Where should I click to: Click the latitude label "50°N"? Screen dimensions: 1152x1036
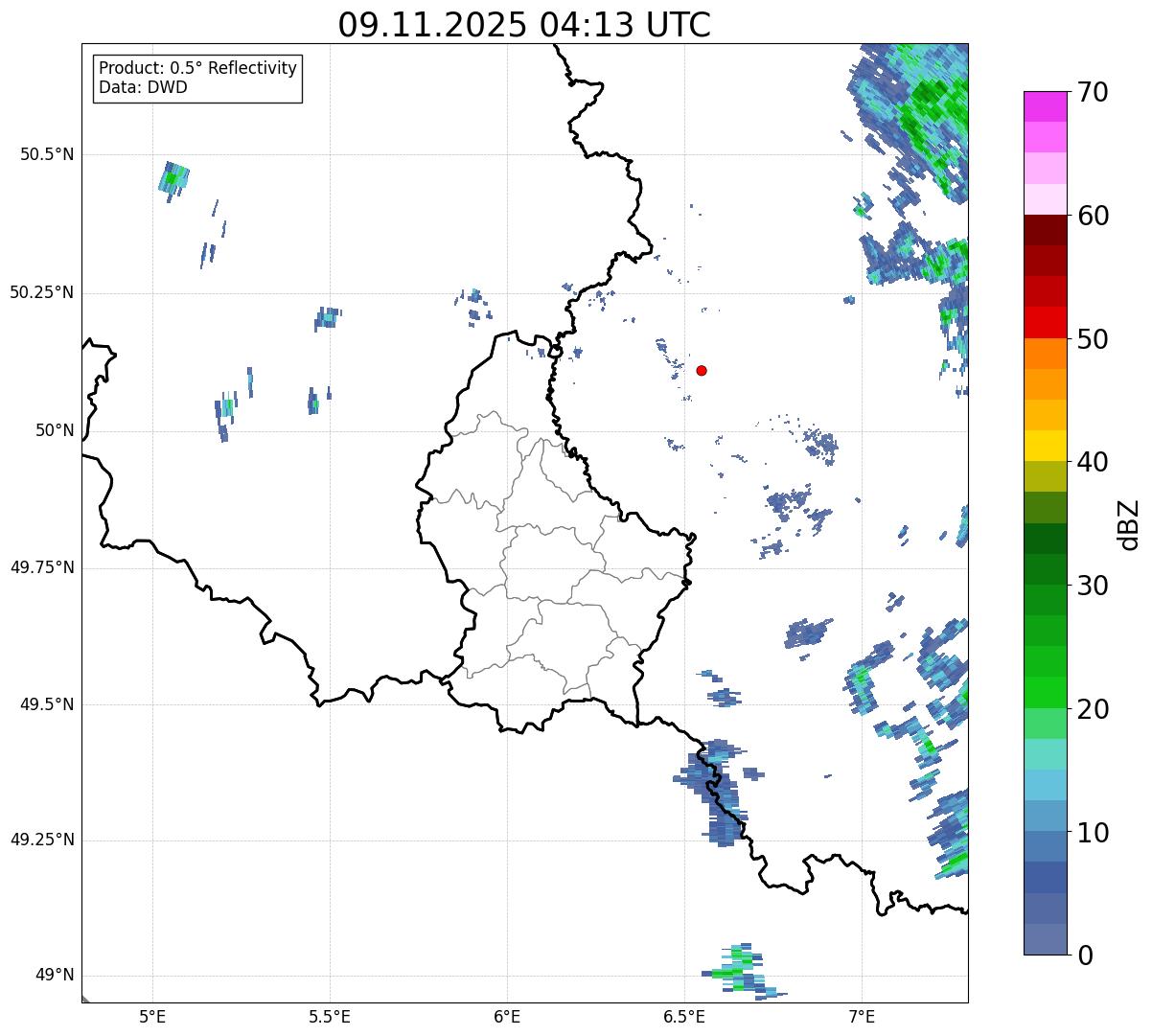(55, 430)
